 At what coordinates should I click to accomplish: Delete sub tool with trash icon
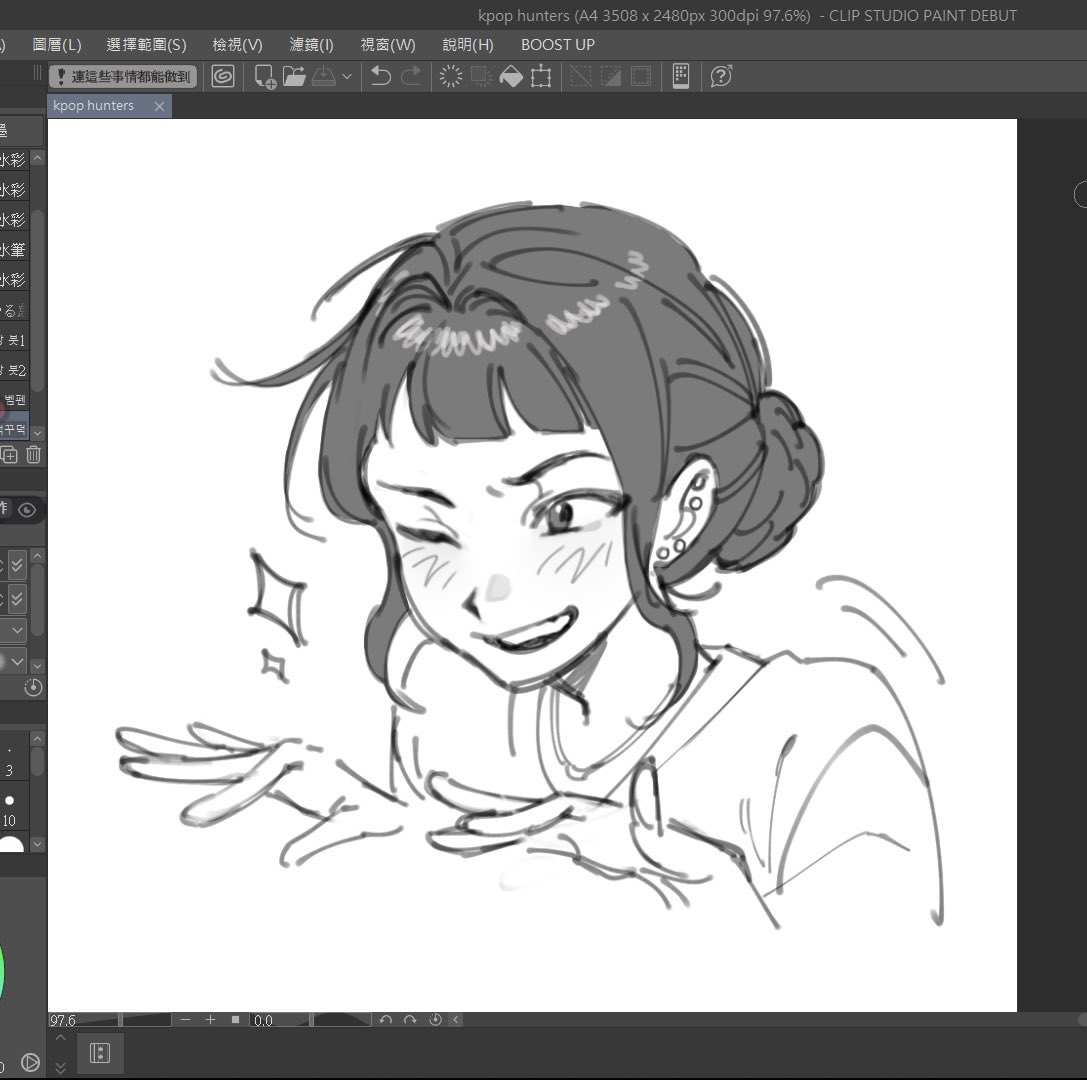[33, 455]
